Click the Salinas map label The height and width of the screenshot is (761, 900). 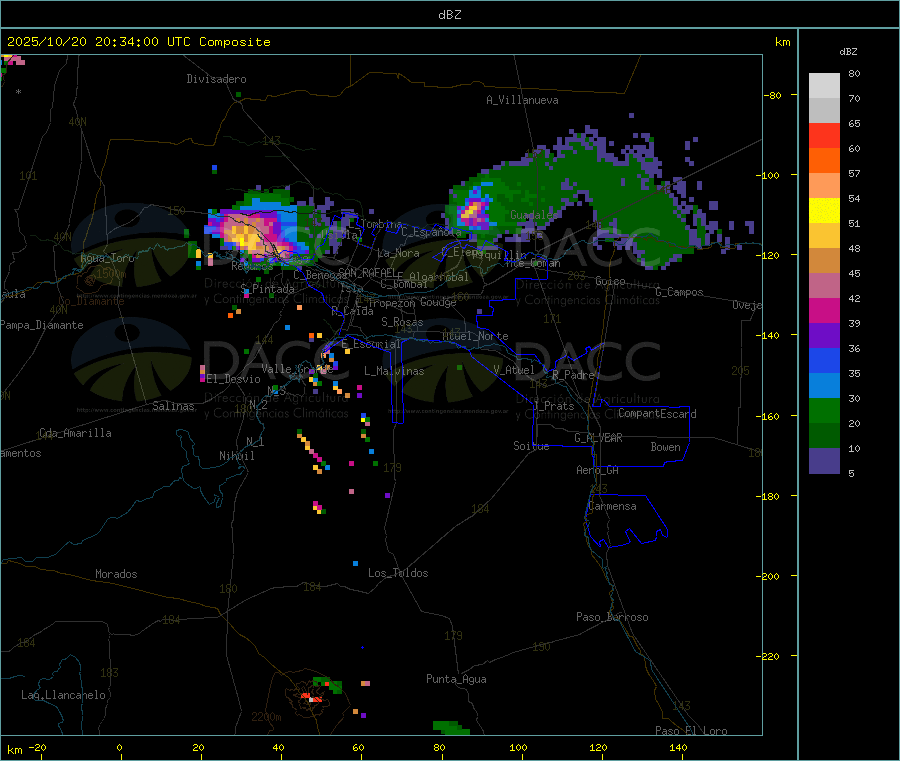click(173, 407)
